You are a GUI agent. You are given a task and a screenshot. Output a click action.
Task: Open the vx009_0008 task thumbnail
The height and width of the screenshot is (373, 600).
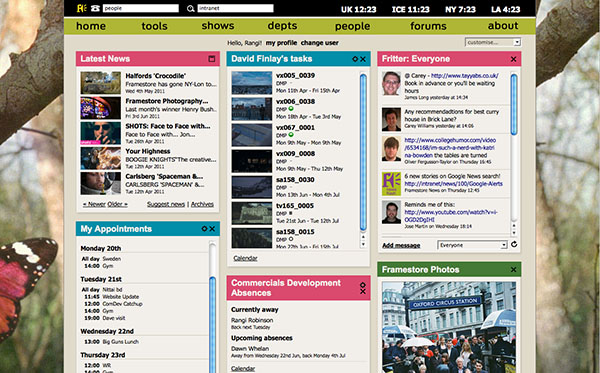coord(251,161)
